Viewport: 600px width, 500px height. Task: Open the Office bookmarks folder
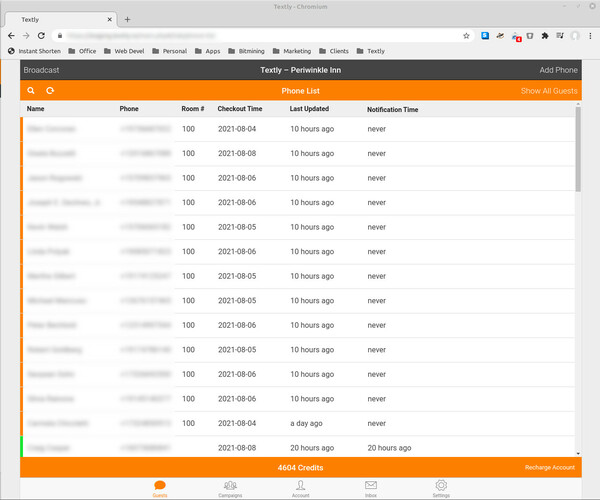[82, 51]
